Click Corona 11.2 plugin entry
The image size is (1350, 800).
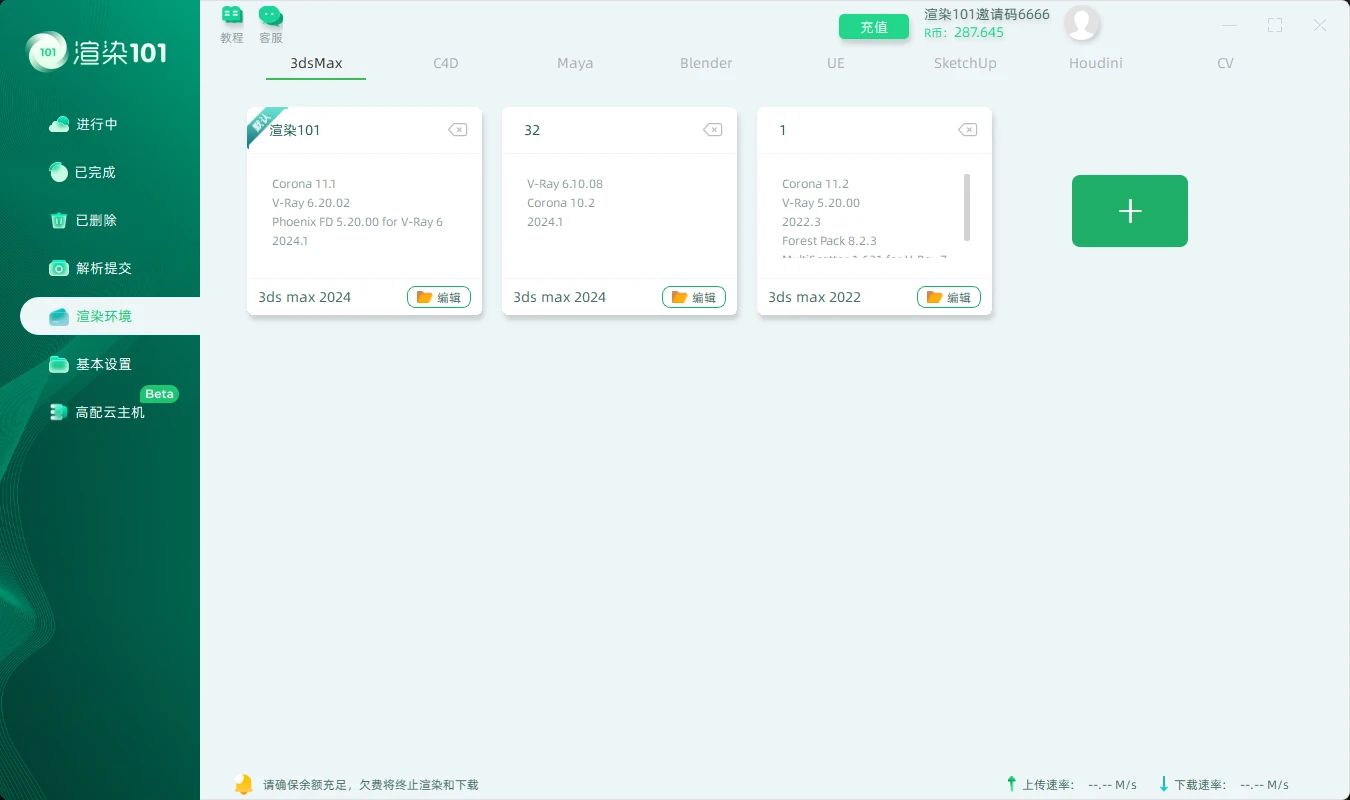click(x=815, y=184)
